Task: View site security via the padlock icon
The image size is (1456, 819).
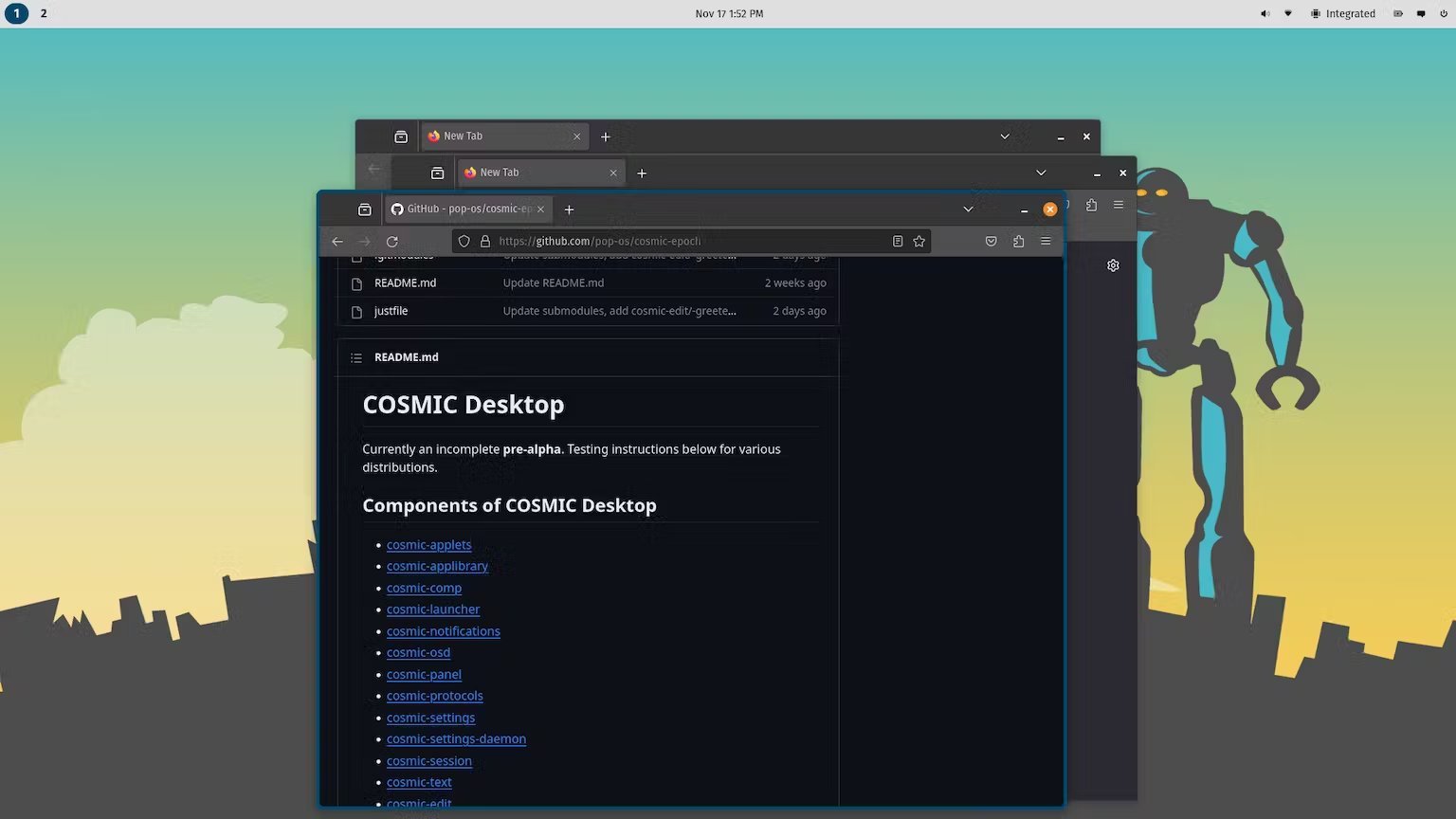Action: [x=485, y=242]
